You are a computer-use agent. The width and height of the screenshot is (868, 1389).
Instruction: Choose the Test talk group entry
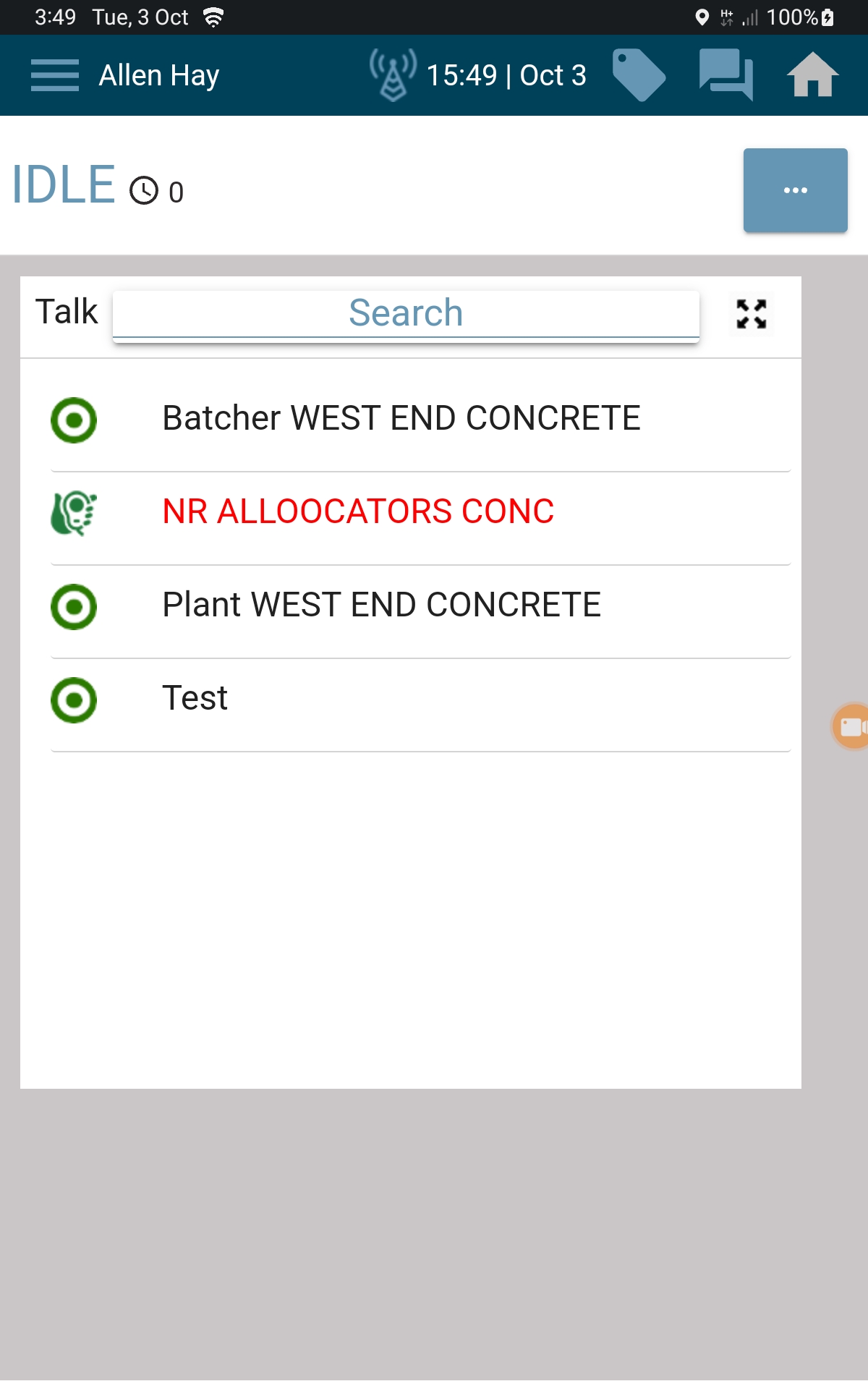click(195, 698)
